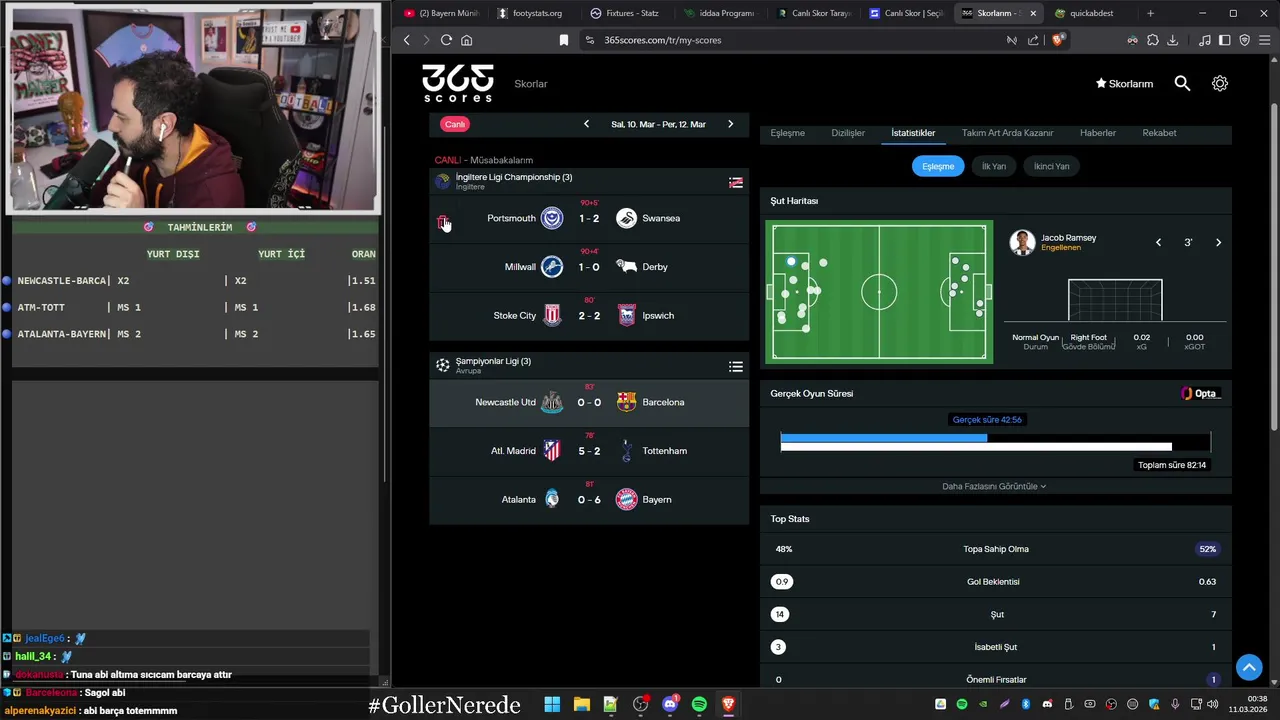Click the Atl. Madrid club crest
Image resolution: width=1280 pixels, height=720 pixels.
tap(552, 451)
